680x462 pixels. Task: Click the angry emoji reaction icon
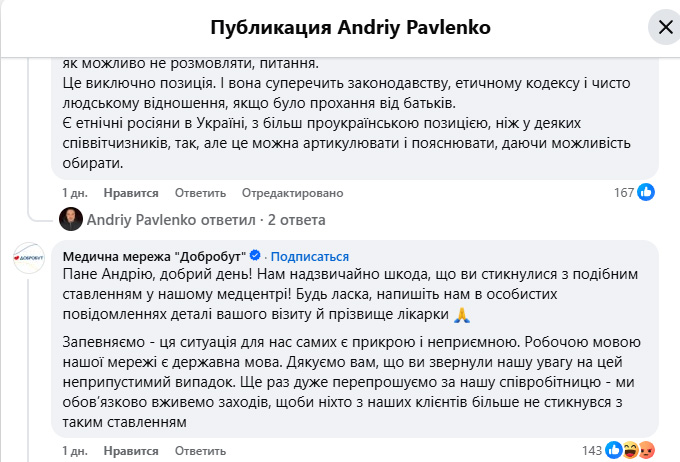[x=646, y=449]
